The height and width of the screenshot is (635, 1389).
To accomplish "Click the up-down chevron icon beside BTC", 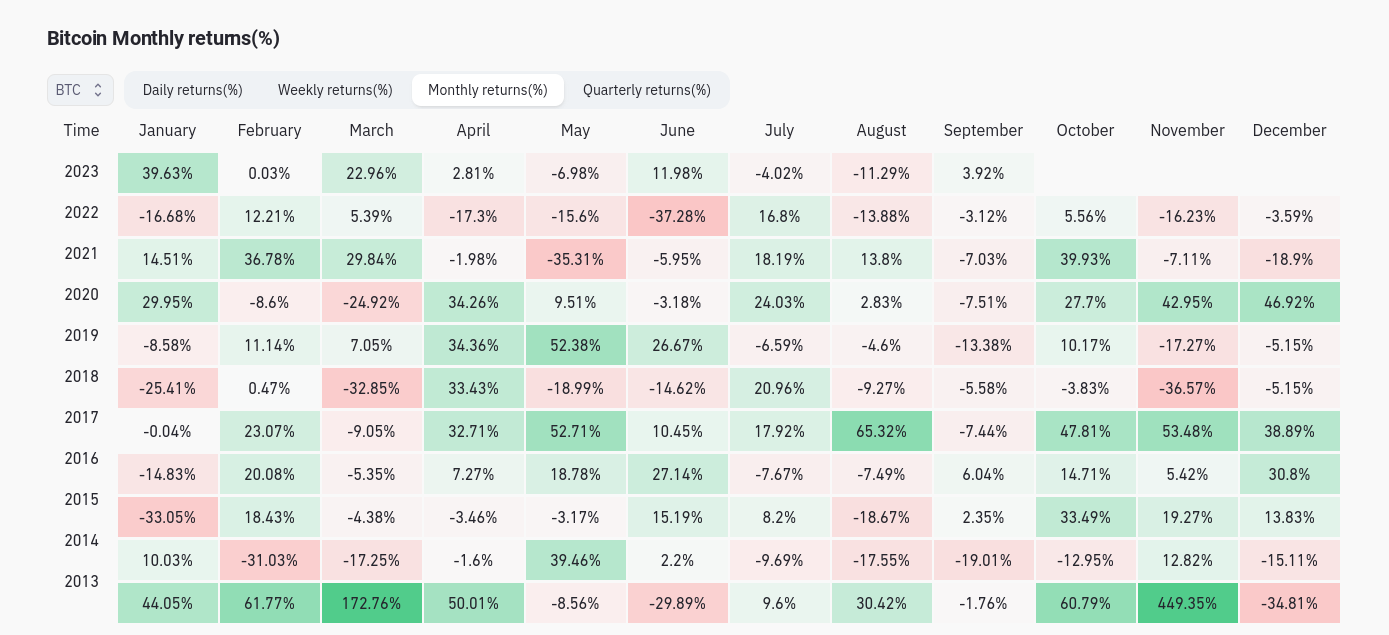I will [100, 89].
